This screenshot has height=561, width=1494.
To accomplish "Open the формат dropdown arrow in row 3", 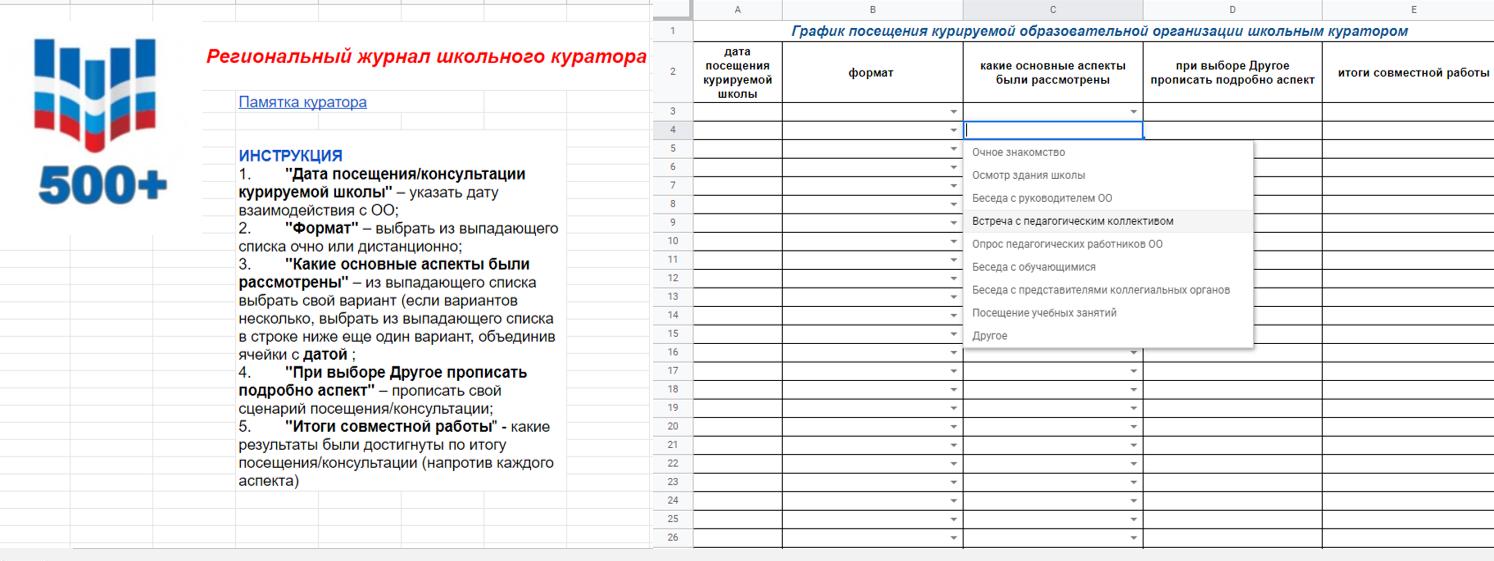I will click(953, 112).
